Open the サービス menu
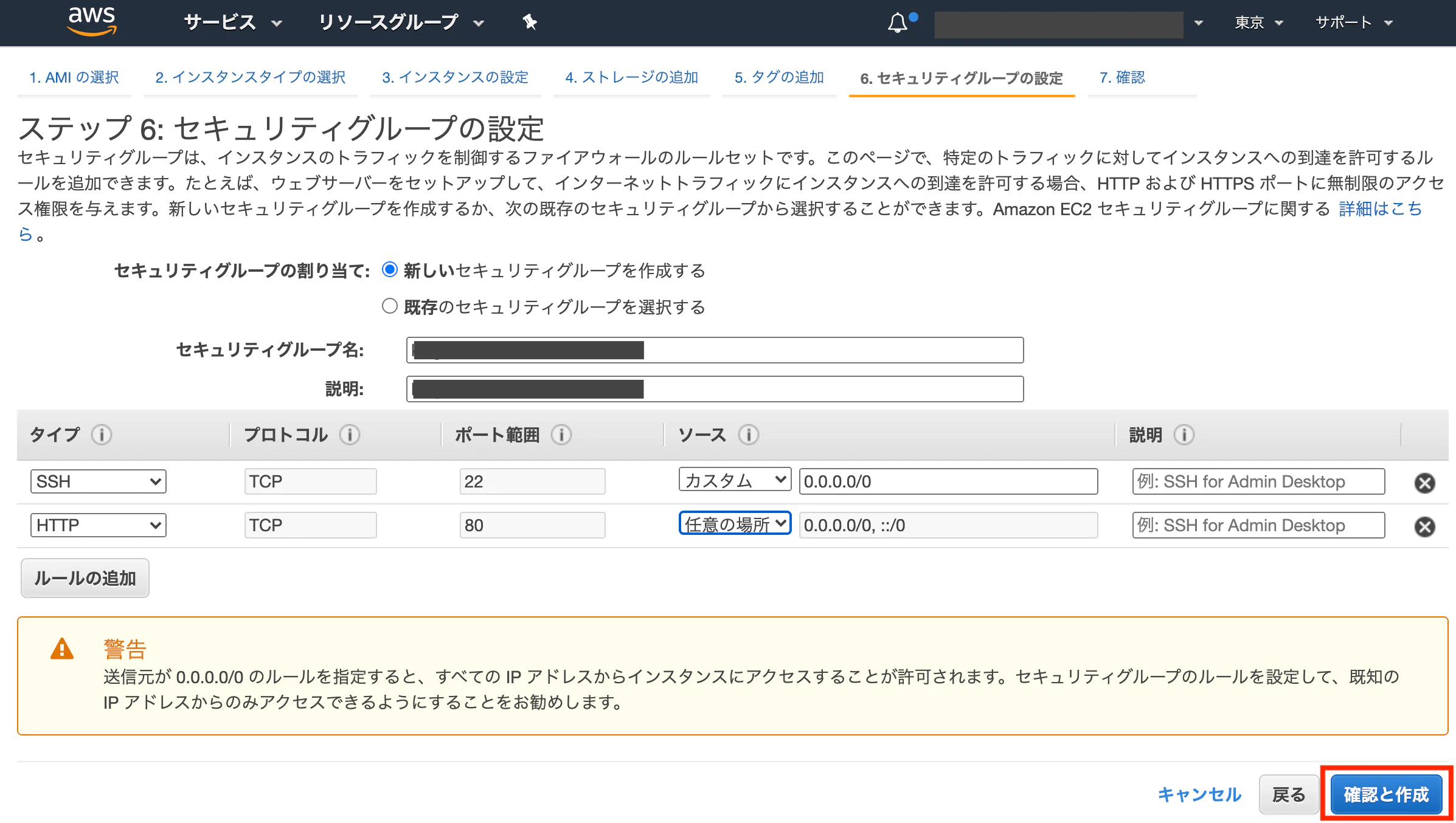The width and height of the screenshot is (1456, 823). point(233,22)
